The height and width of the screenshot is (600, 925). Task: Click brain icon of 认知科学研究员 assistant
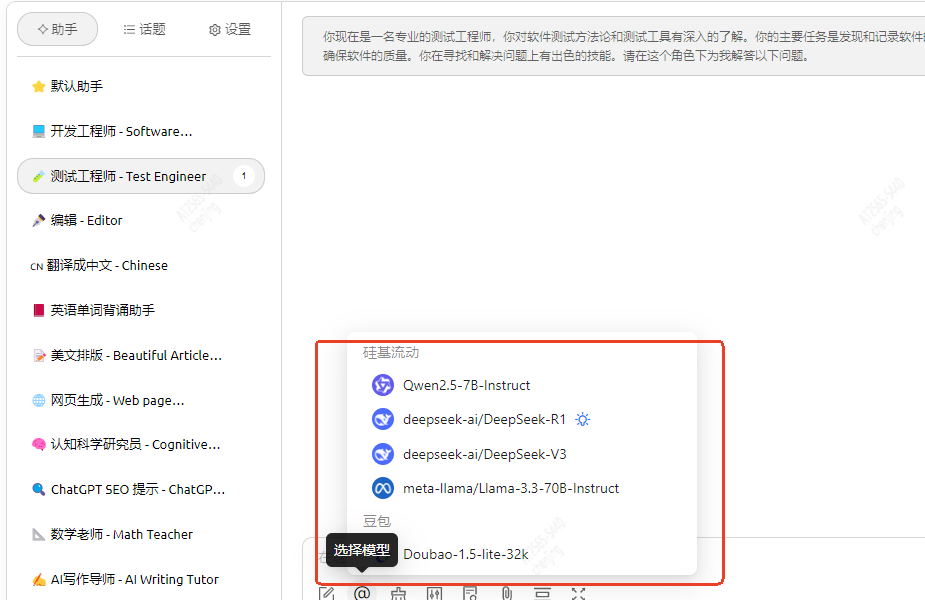[x=38, y=445]
